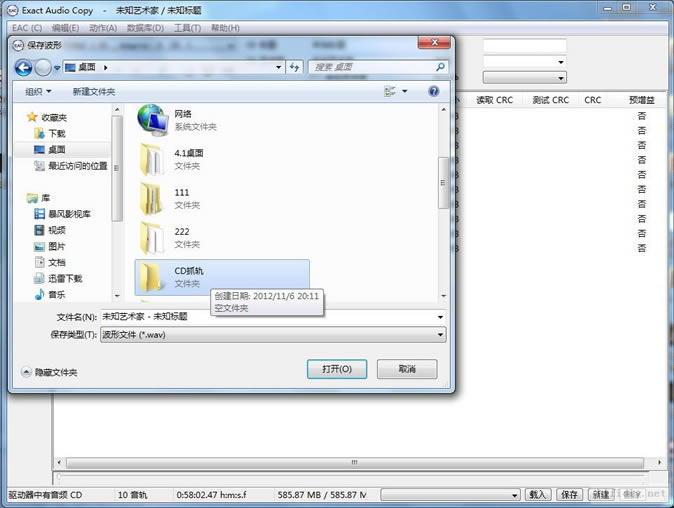Open the view options dropdown arrow

[404, 91]
